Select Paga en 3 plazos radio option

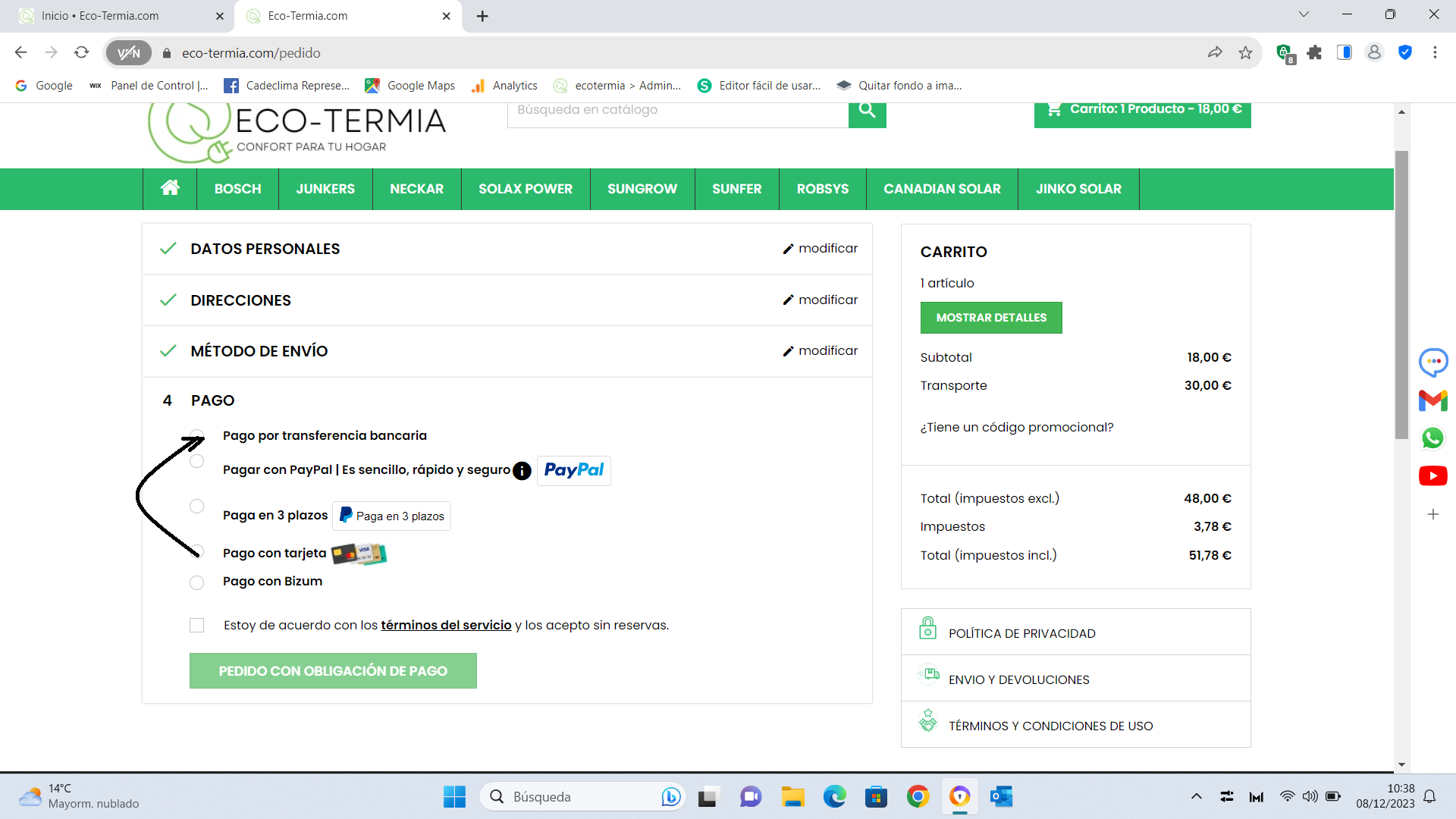[196, 507]
